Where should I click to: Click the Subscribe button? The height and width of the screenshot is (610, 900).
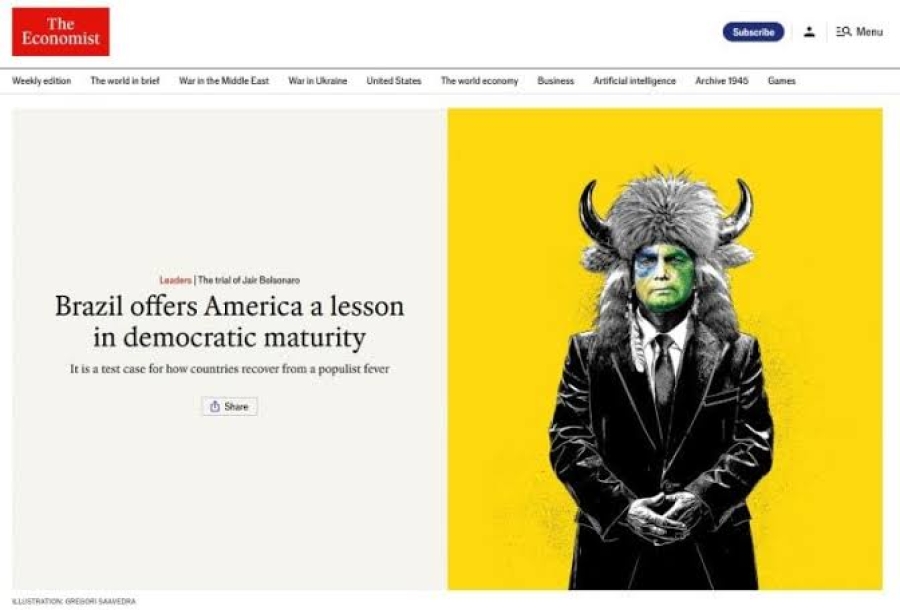(753, 32)
